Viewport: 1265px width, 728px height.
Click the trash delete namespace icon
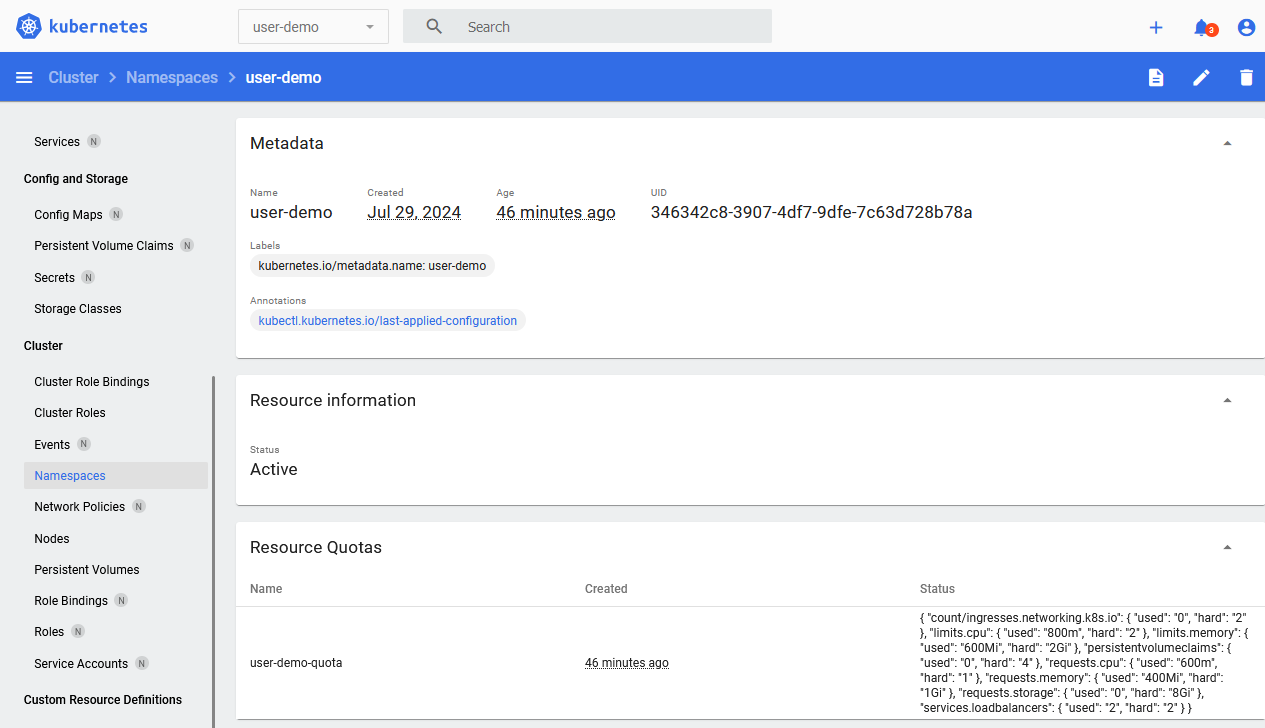click(1246, 78)
